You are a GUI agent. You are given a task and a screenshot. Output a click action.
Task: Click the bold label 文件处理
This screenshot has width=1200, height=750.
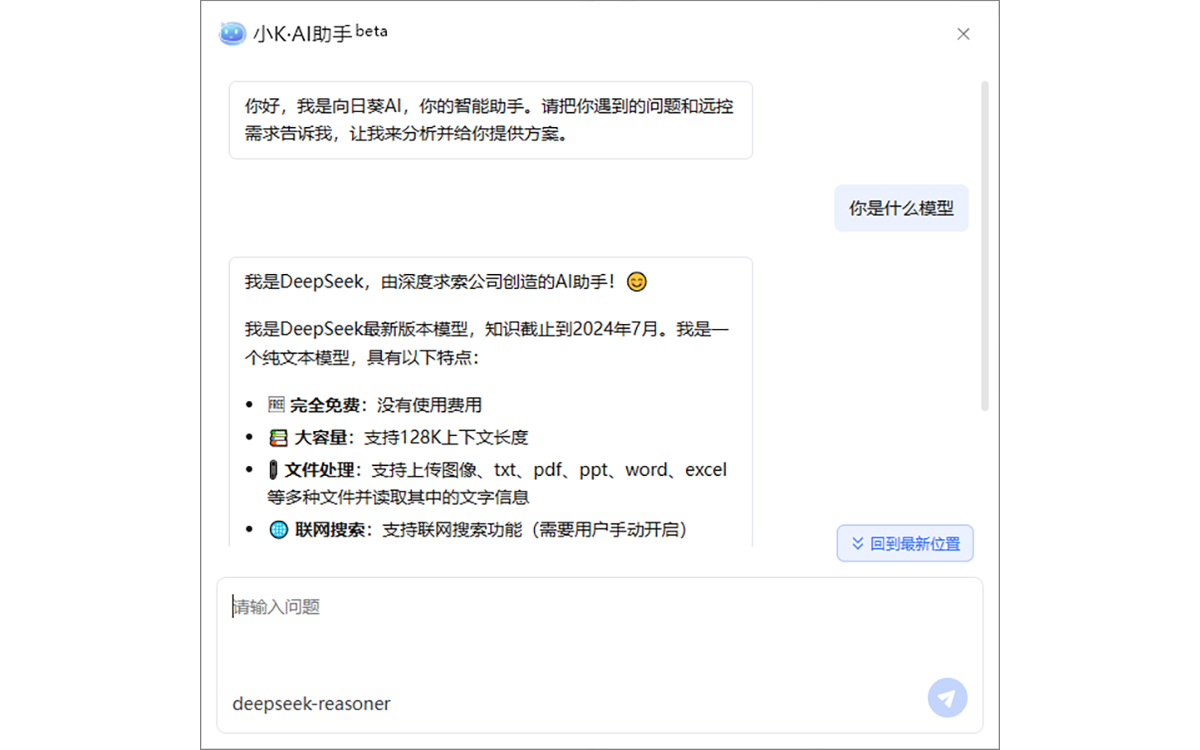pyautogui.click(x=319, y=470)
